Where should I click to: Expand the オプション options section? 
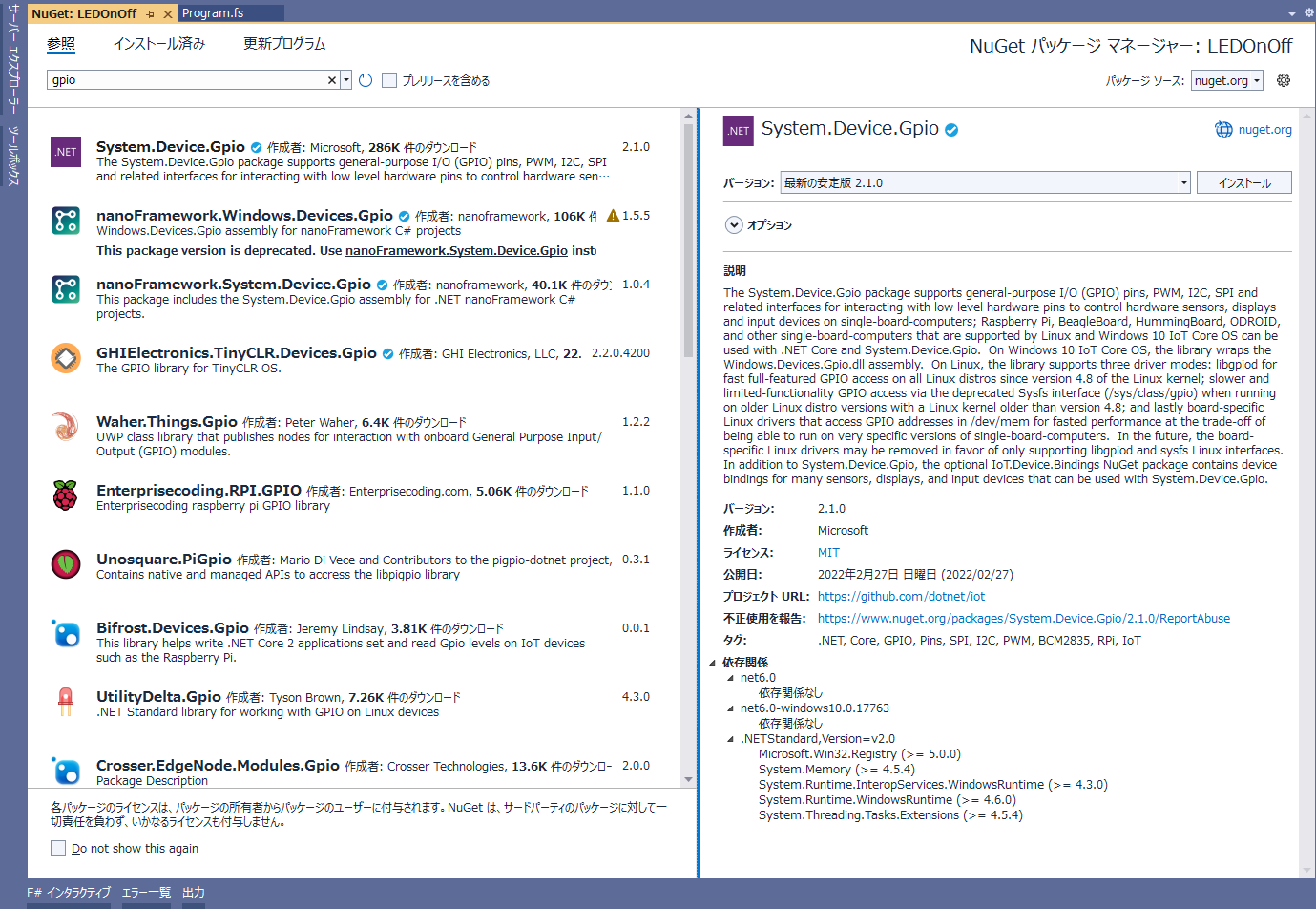[734, 225]
